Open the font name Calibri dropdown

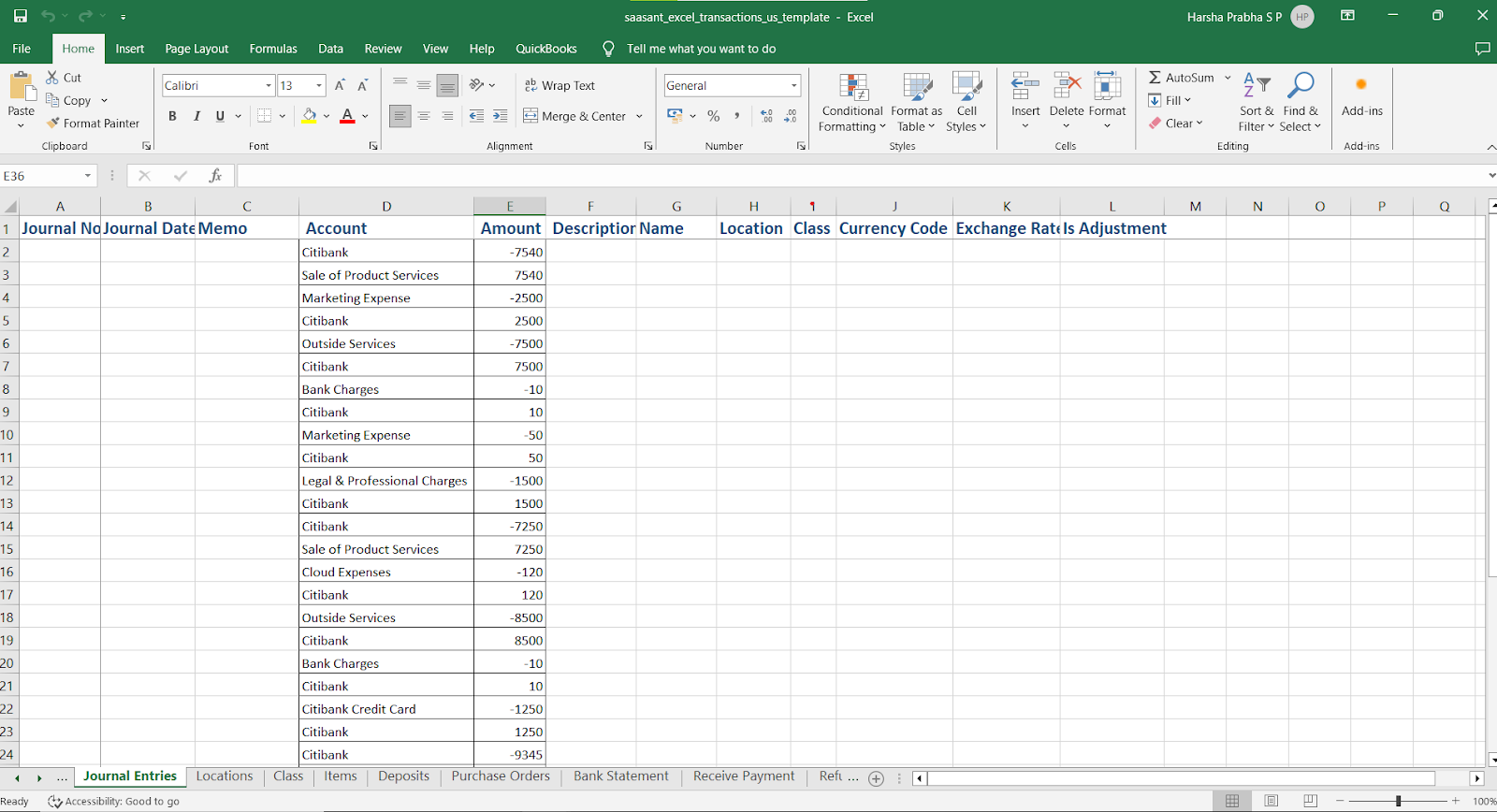269,85
